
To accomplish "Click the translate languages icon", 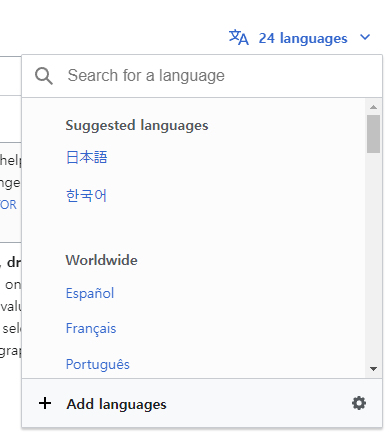I will pyautogui.click(x=238, y=37).
